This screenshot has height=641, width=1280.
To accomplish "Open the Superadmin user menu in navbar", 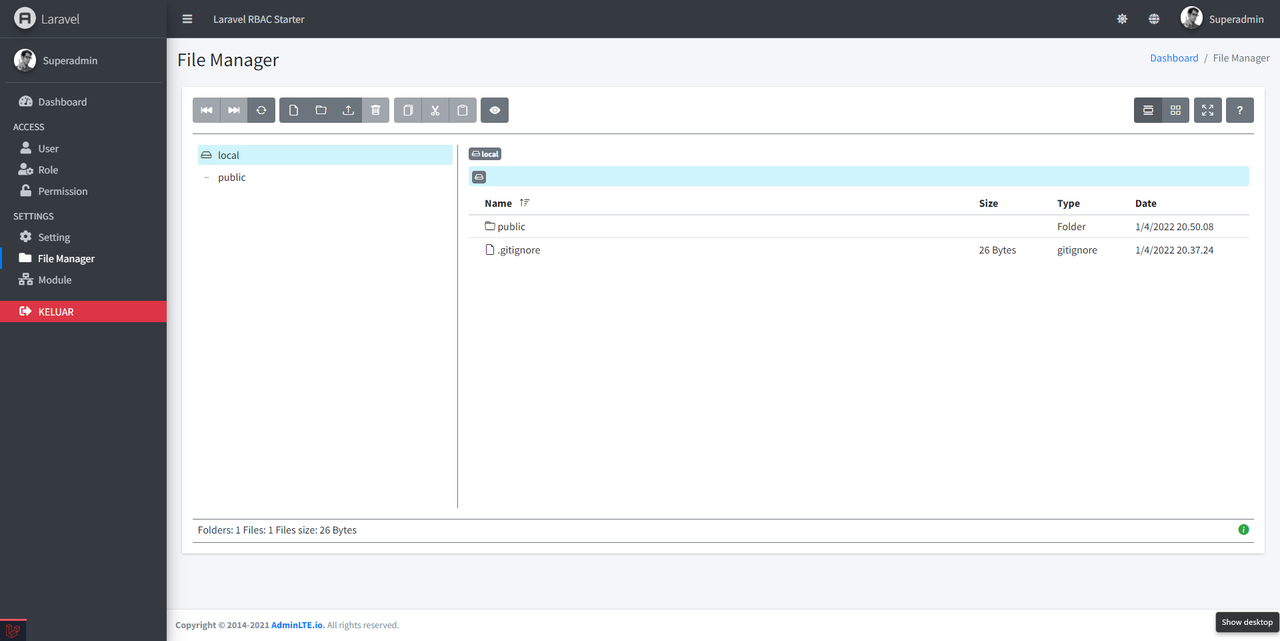I will [1221, 19].
